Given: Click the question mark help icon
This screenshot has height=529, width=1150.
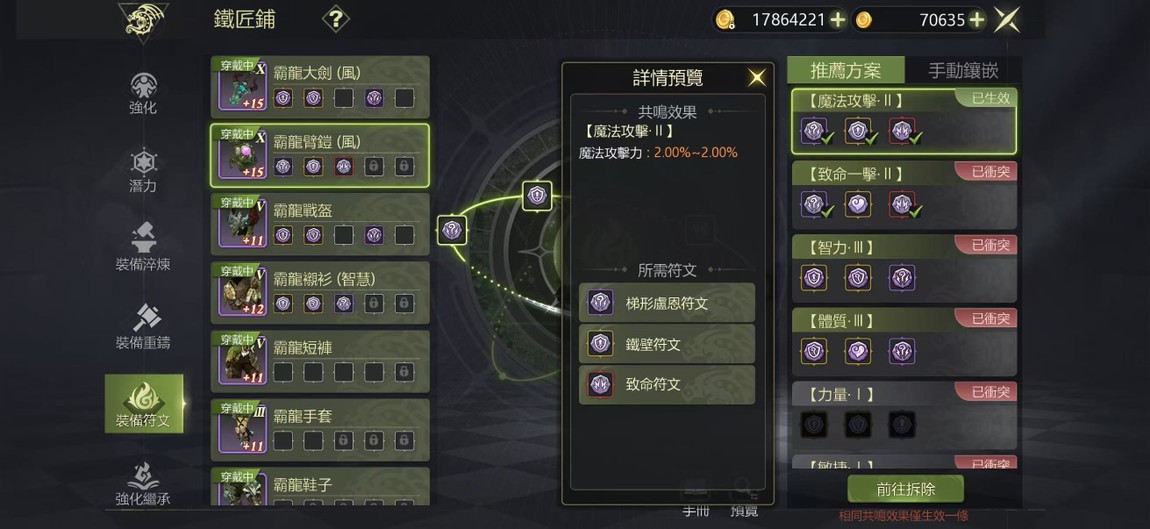Looking at the screenshot, I should coord(335,19).
